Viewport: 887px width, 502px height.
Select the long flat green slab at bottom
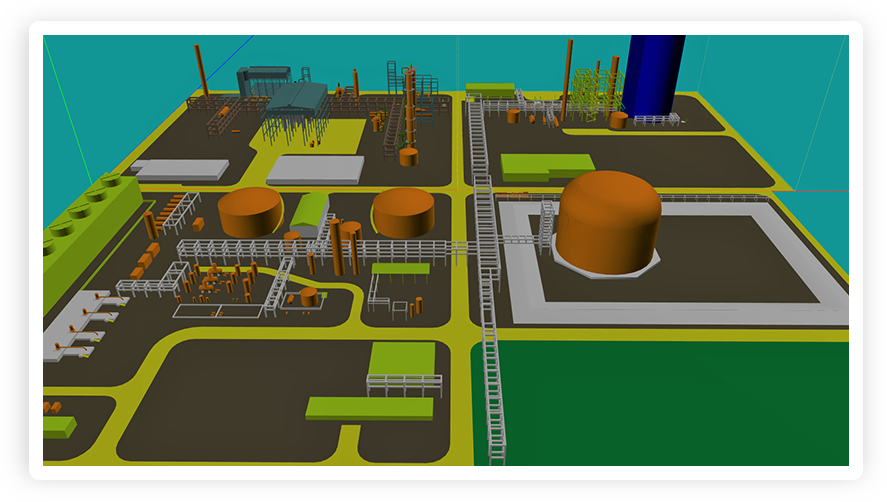(x=369, y=408)
